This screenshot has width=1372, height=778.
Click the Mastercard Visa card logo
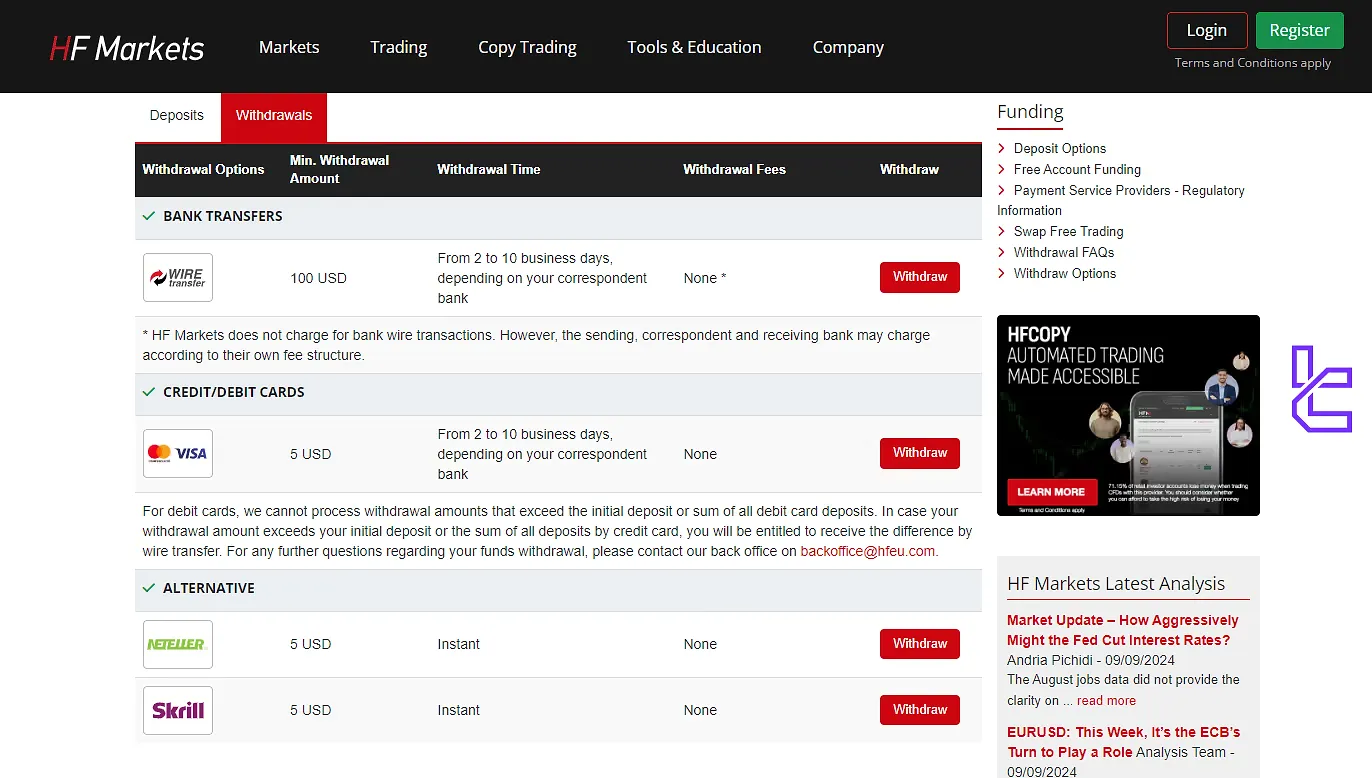coord(178,453)
